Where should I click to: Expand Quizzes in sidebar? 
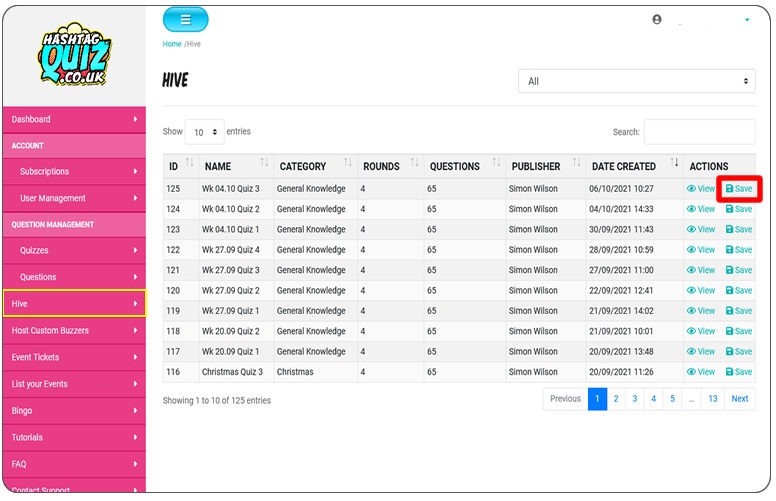74,250
